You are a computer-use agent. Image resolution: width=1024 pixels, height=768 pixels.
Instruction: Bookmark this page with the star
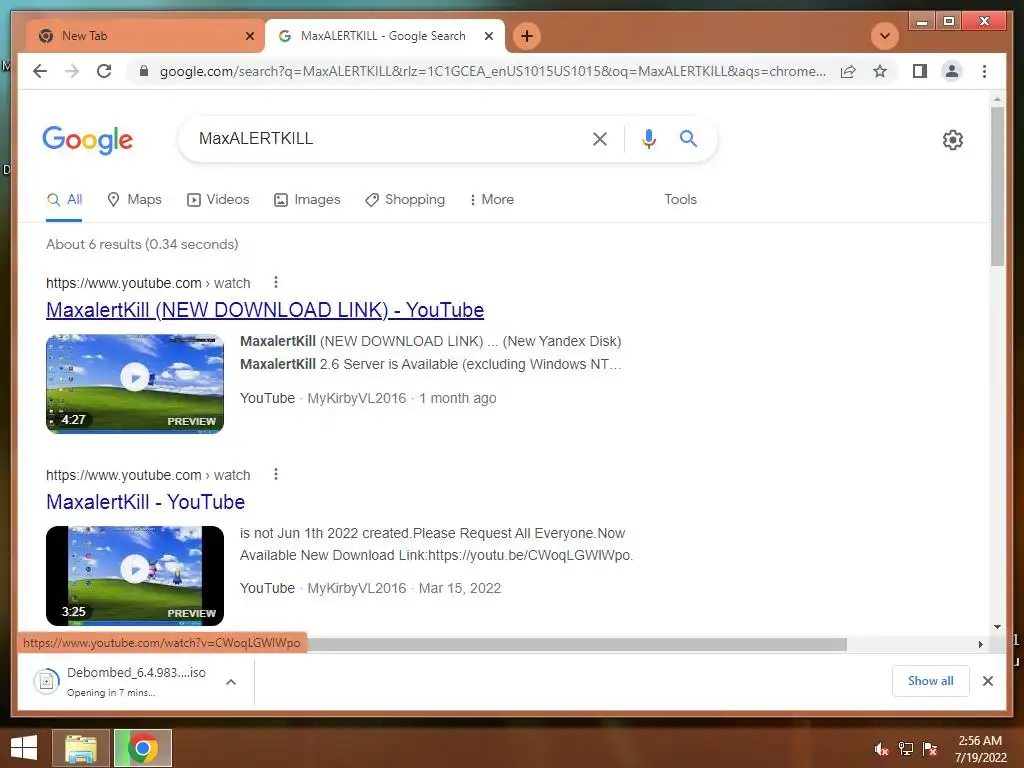[880, 71]
